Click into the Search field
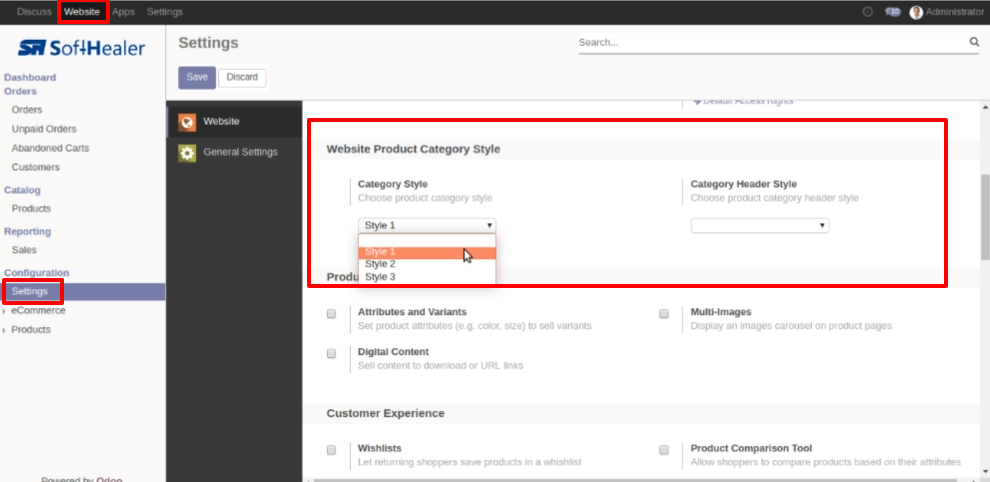 [x=773, y=43]
